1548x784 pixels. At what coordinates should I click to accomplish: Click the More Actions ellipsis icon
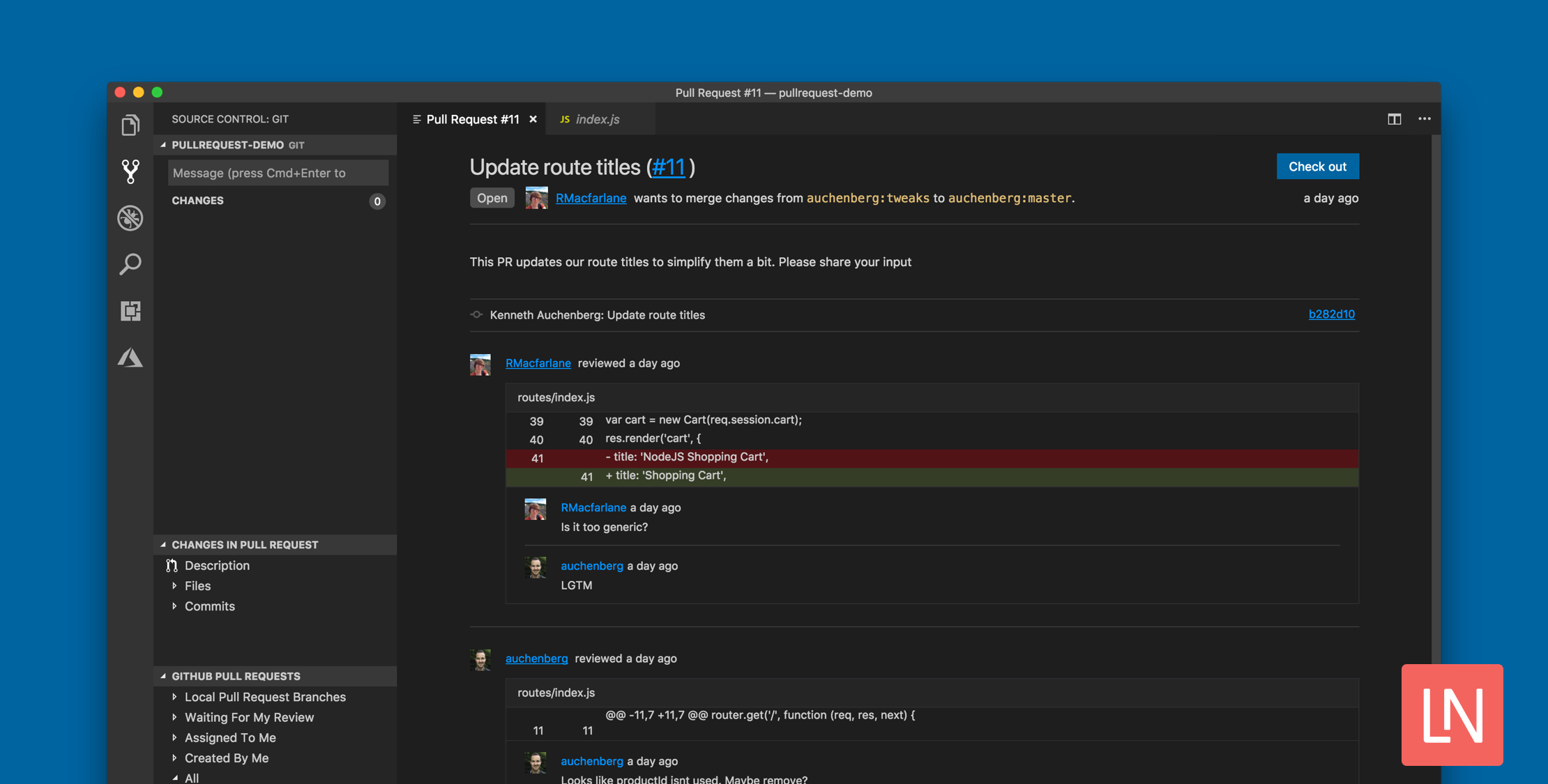point(1424,118)
